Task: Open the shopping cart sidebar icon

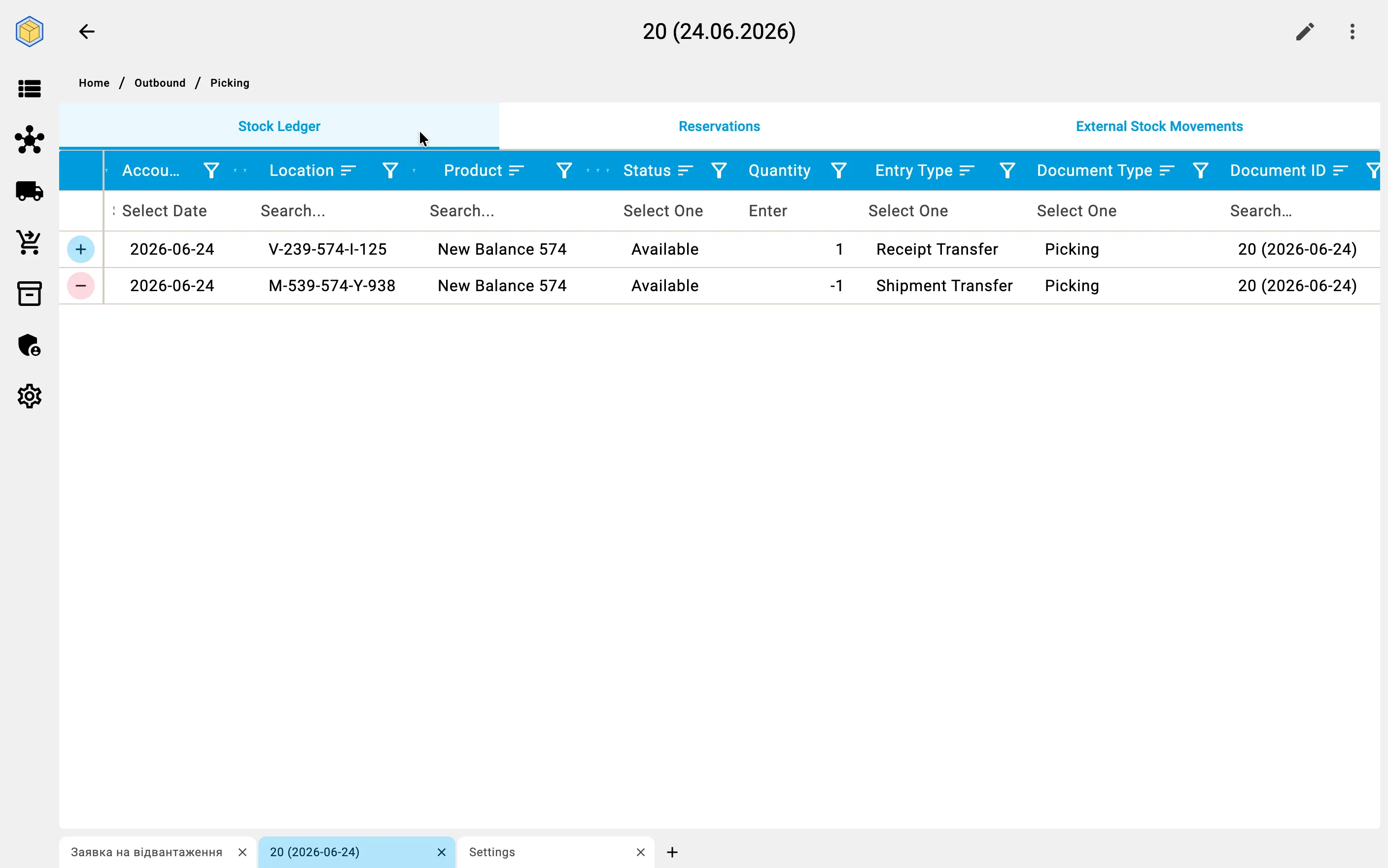Action: [x=29, y=242]
